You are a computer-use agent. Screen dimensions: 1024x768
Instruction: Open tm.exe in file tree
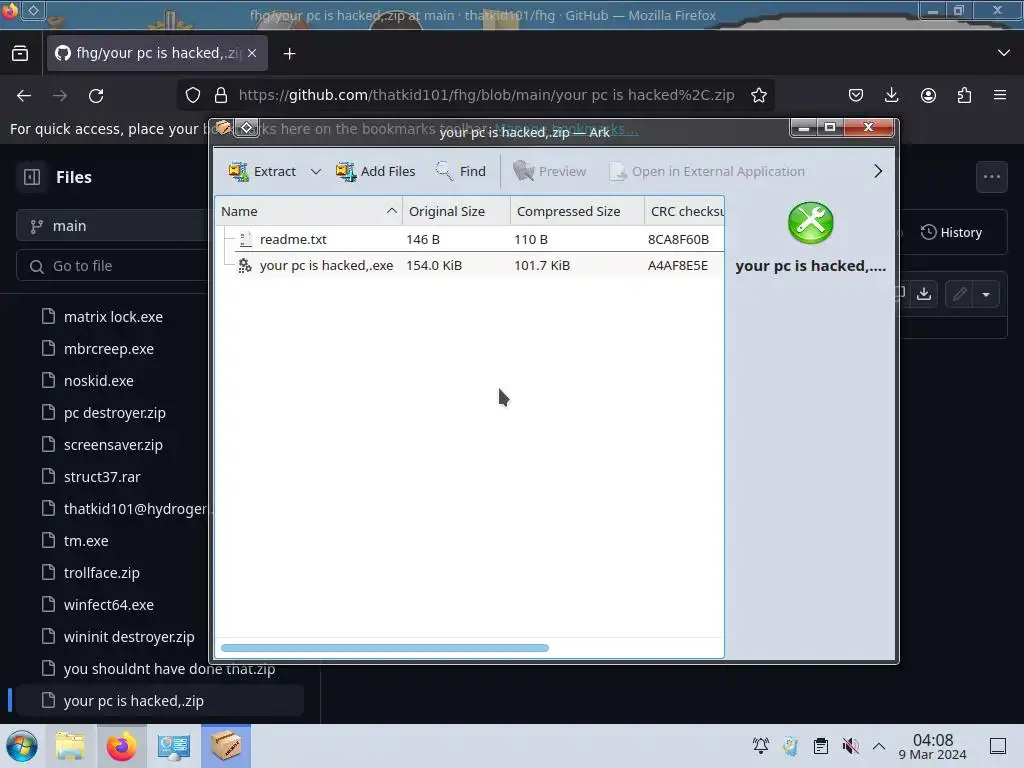pyautogui.click(x=86, y=541)
